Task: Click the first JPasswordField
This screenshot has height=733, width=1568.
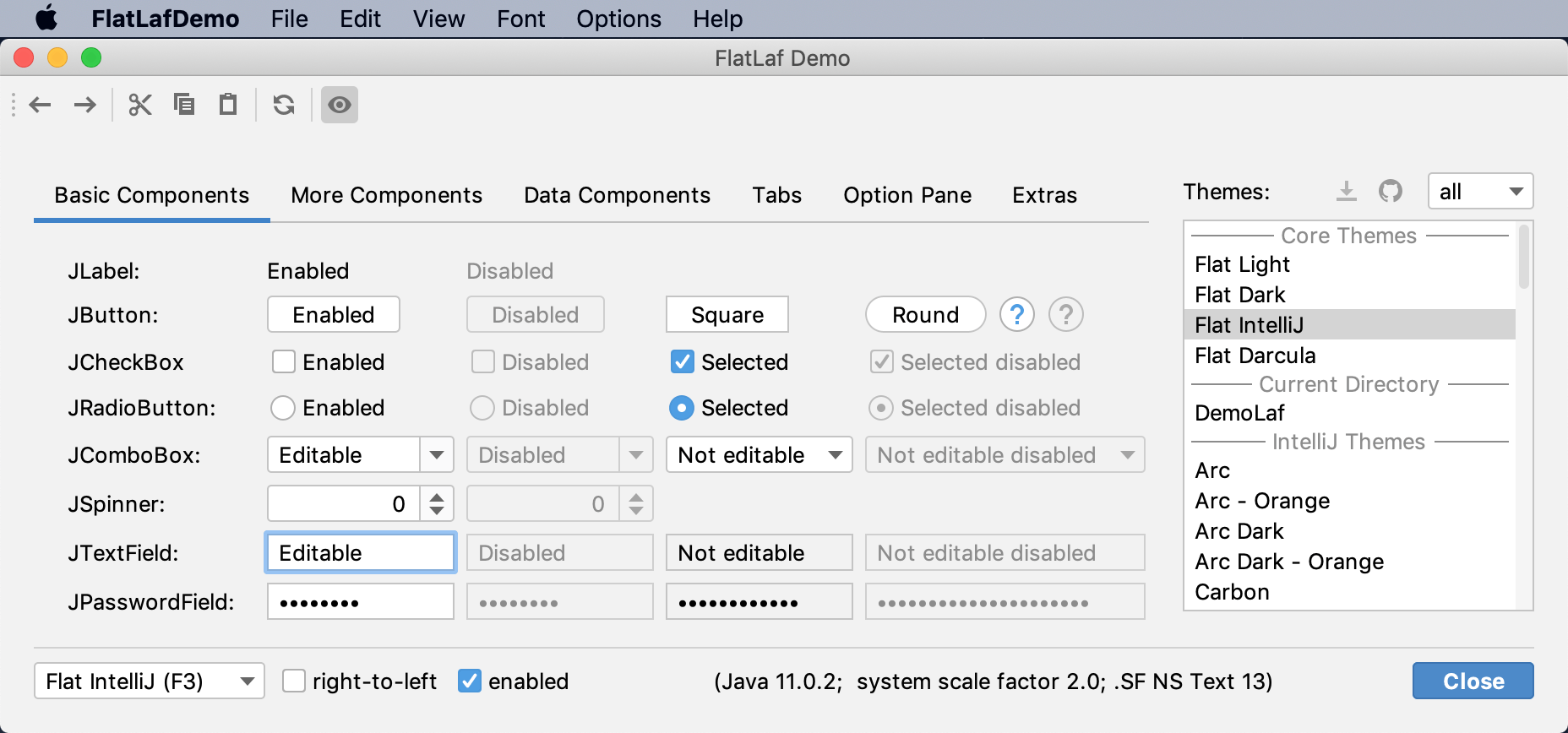Action: pyautogui.click(x=361, y=601)
